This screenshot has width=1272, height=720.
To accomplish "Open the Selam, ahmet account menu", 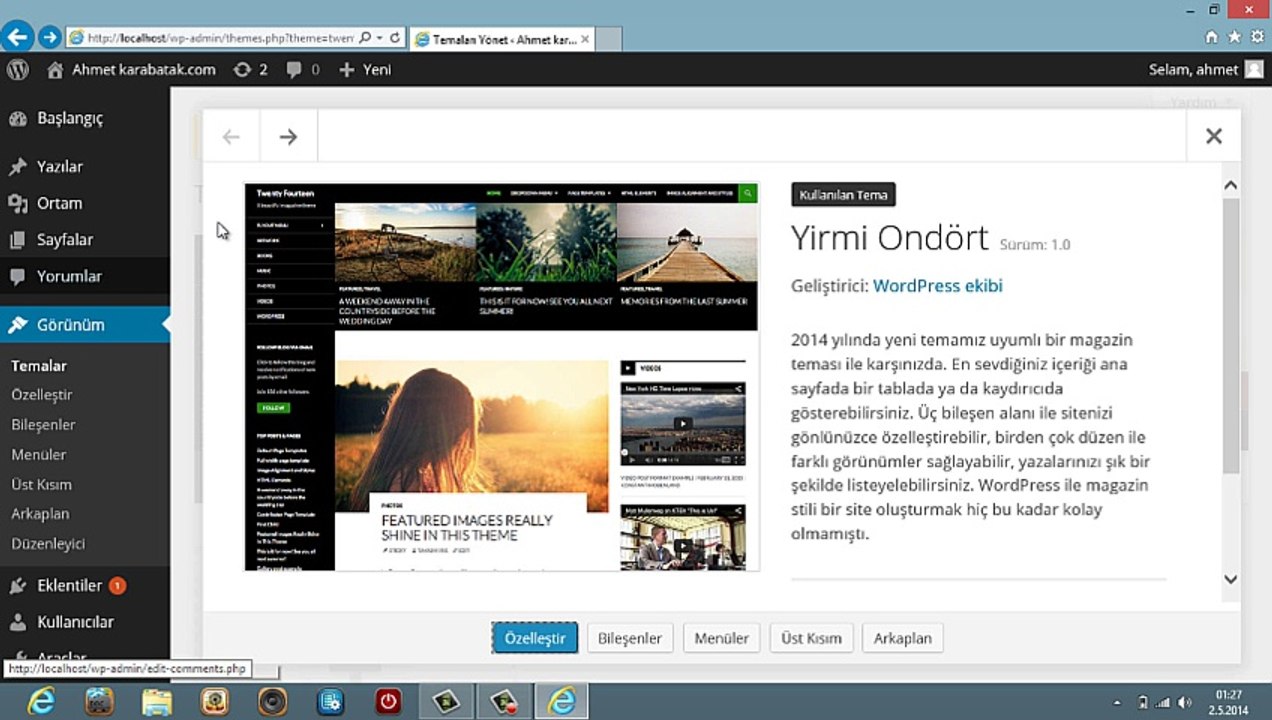I will coord(1207,69).
